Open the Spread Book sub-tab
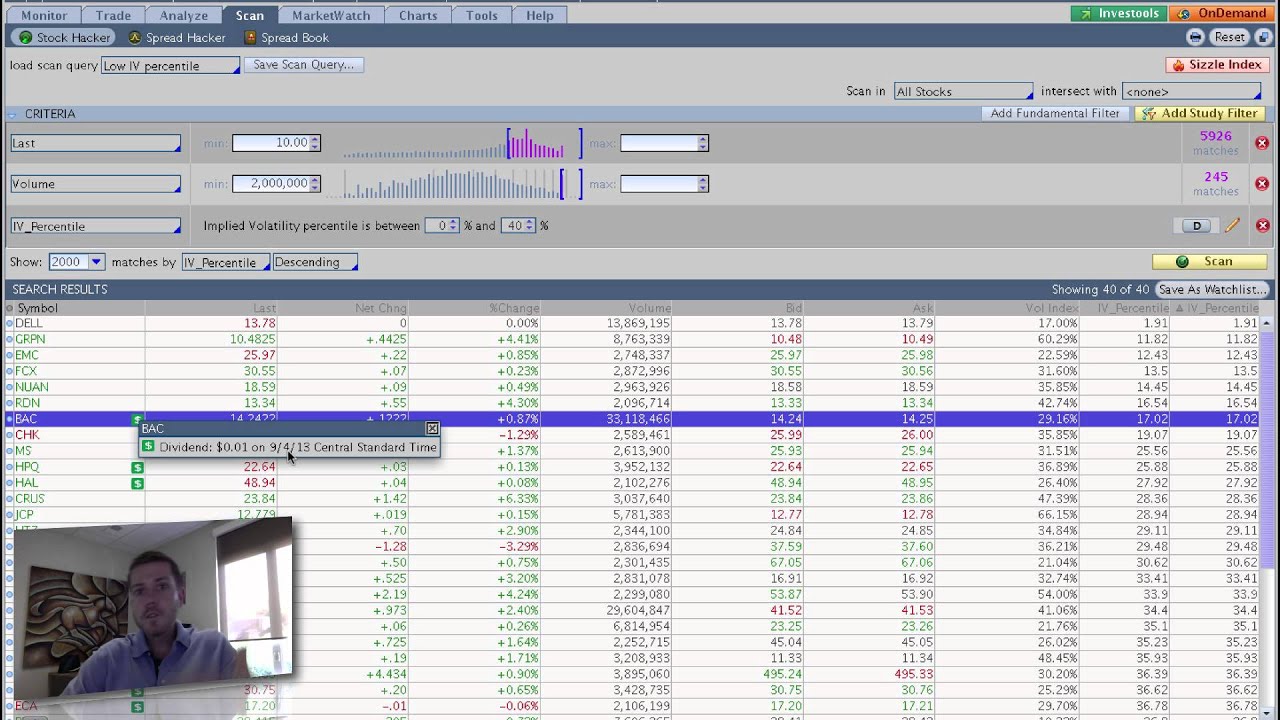This screenshot has width=1280, height=720. pos(285,37)
